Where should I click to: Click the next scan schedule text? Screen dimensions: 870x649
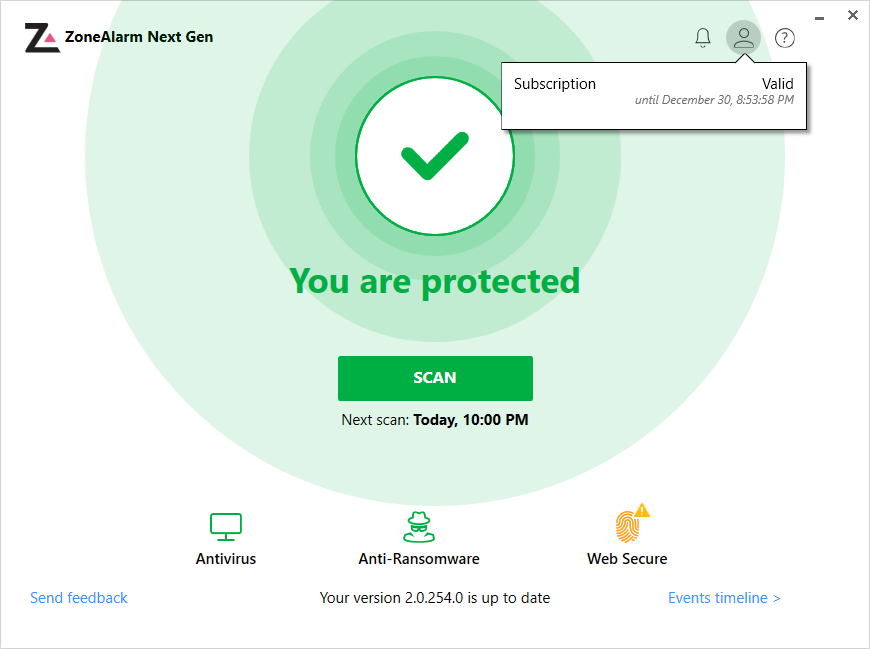point(435,420)
